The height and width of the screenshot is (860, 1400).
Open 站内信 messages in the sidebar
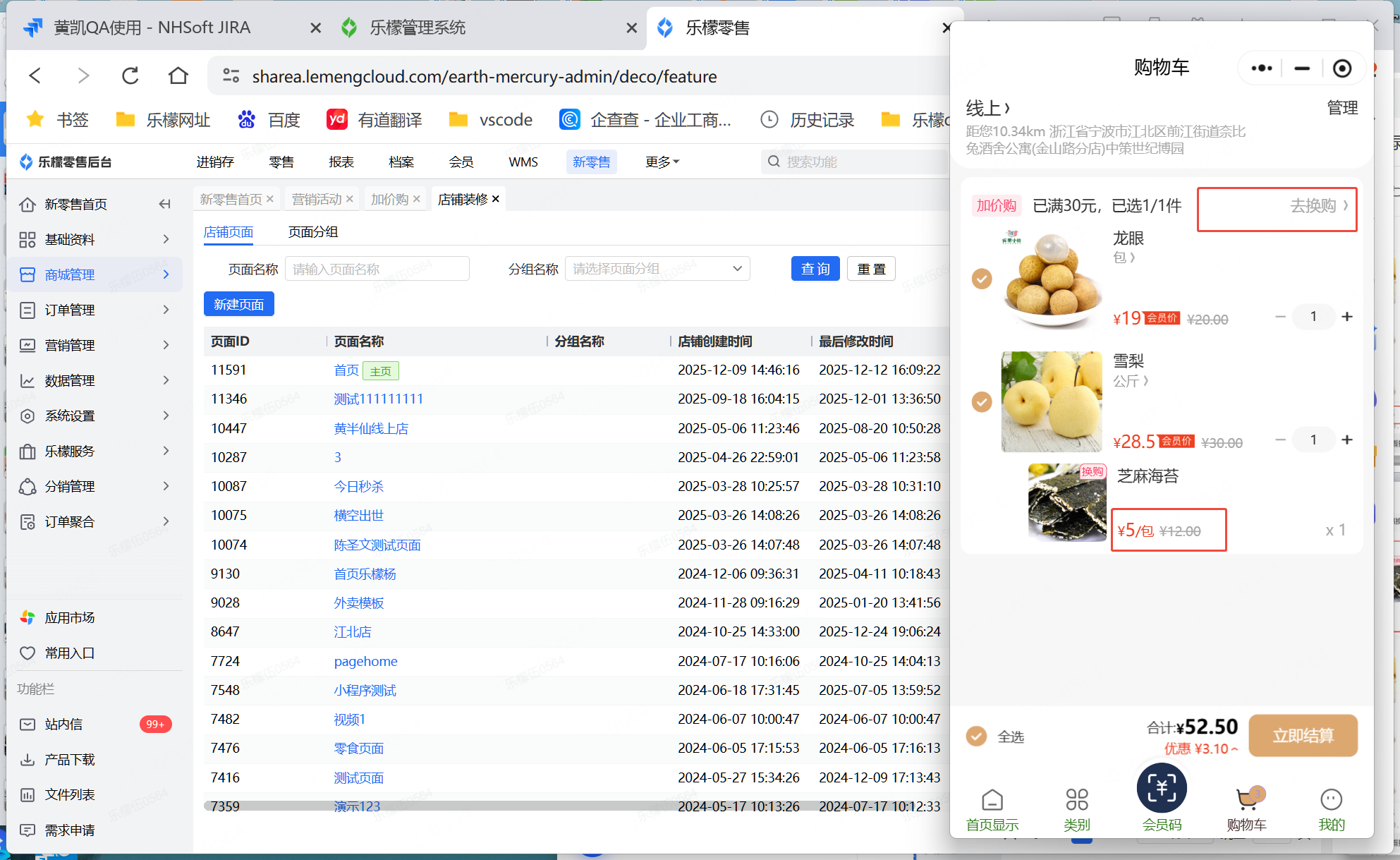click(63, 725)
